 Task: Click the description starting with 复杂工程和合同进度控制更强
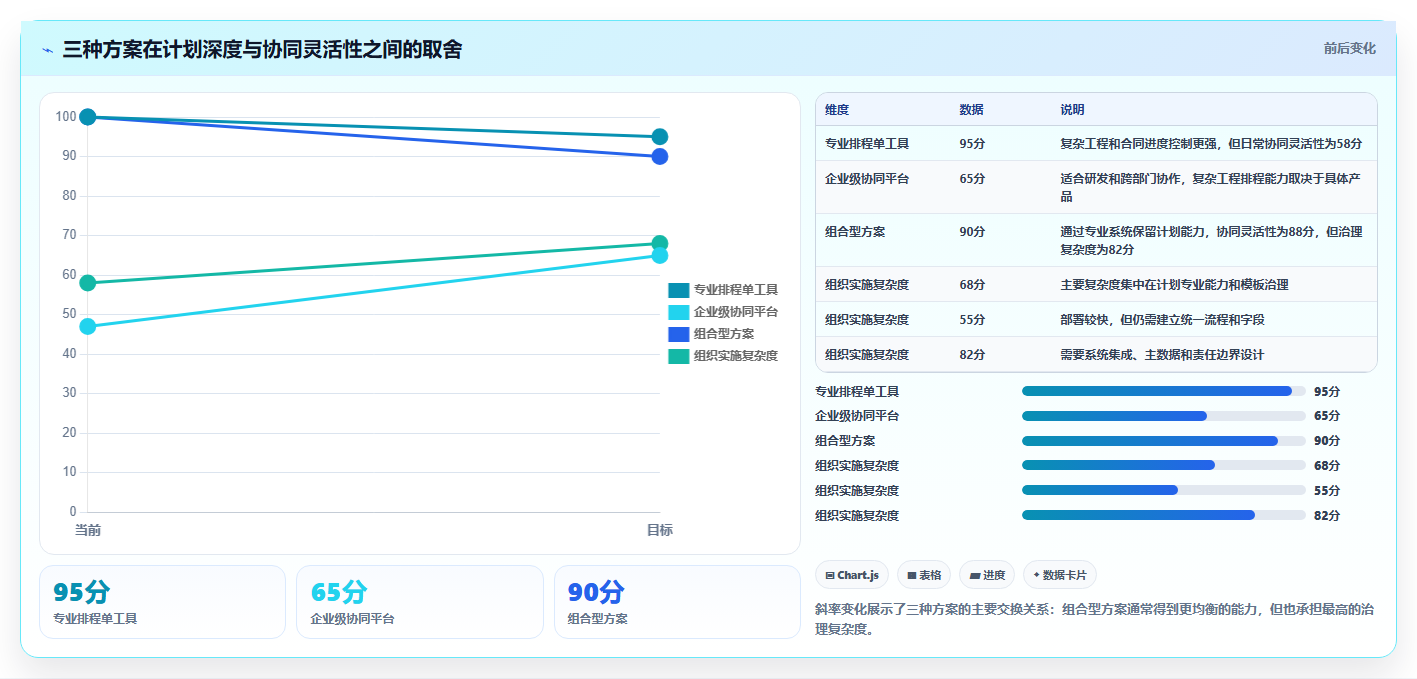(1211, 144)
